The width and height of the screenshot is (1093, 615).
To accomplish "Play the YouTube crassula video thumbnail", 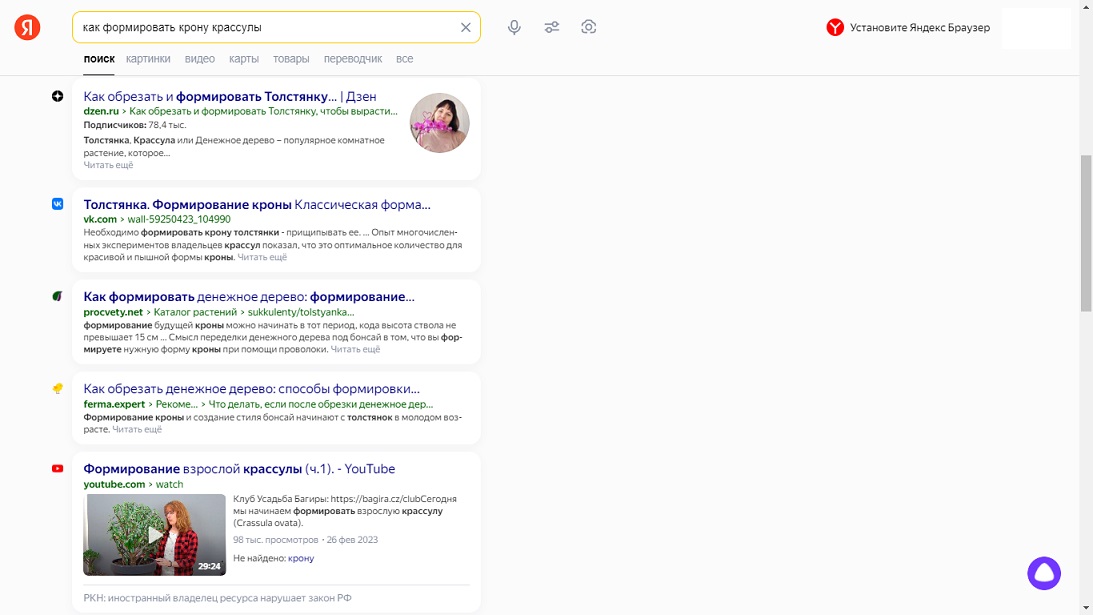I will pos(155,535).
